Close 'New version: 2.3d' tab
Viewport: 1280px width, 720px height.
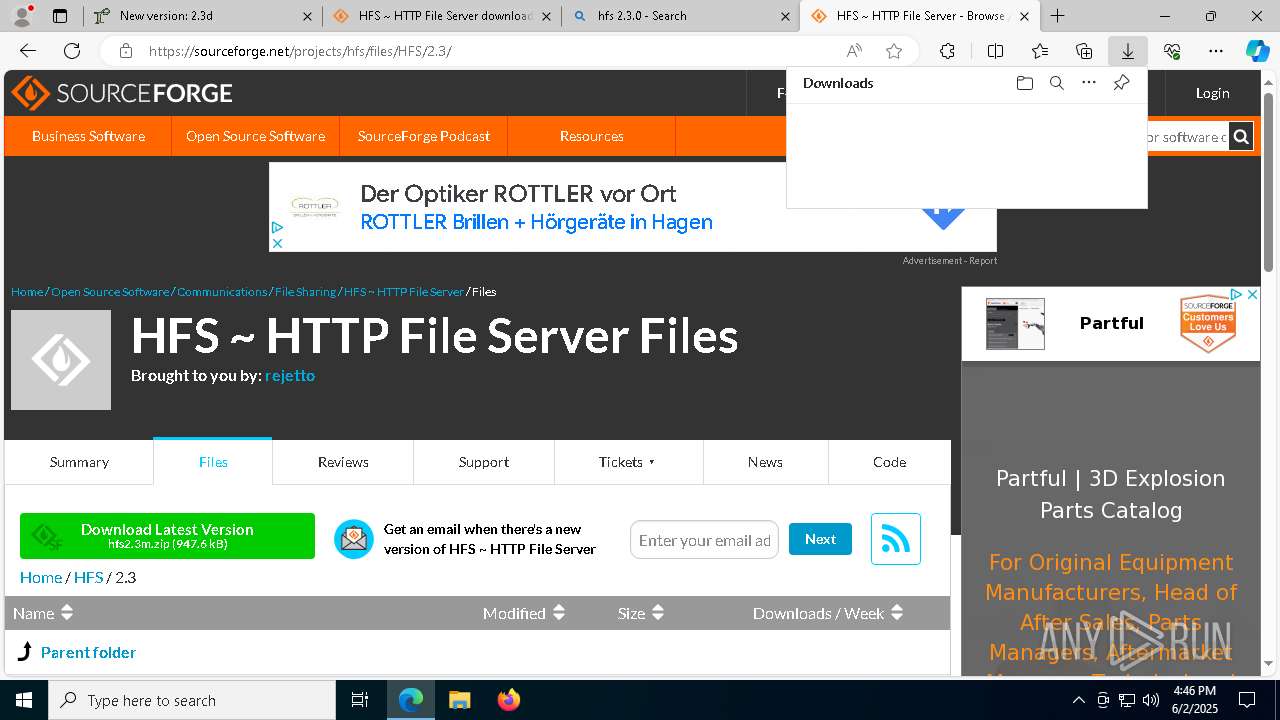click(x=307, y=16)
